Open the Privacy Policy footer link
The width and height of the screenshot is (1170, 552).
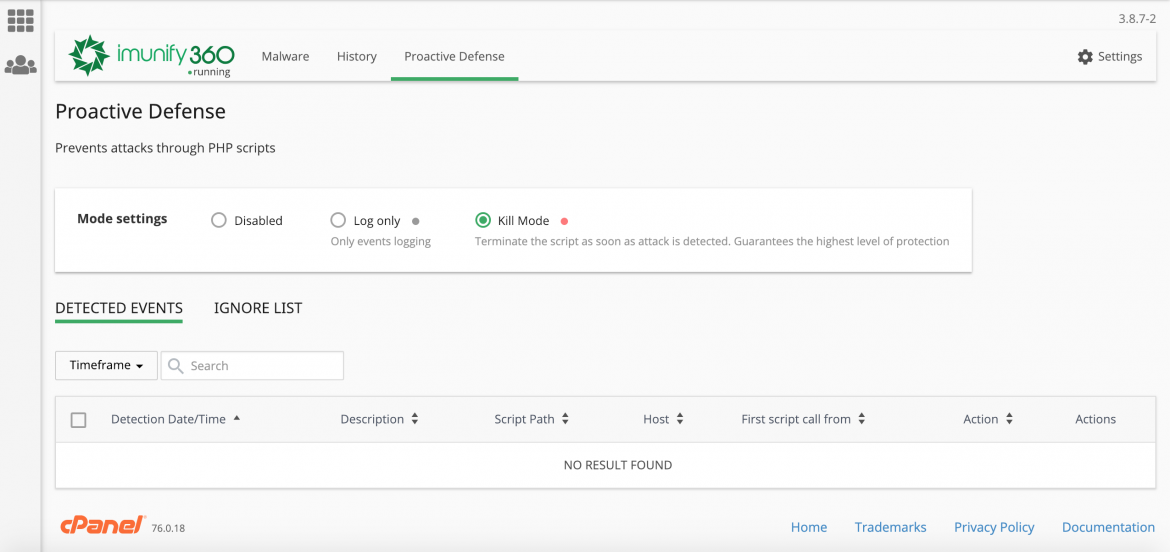[994, 527]
